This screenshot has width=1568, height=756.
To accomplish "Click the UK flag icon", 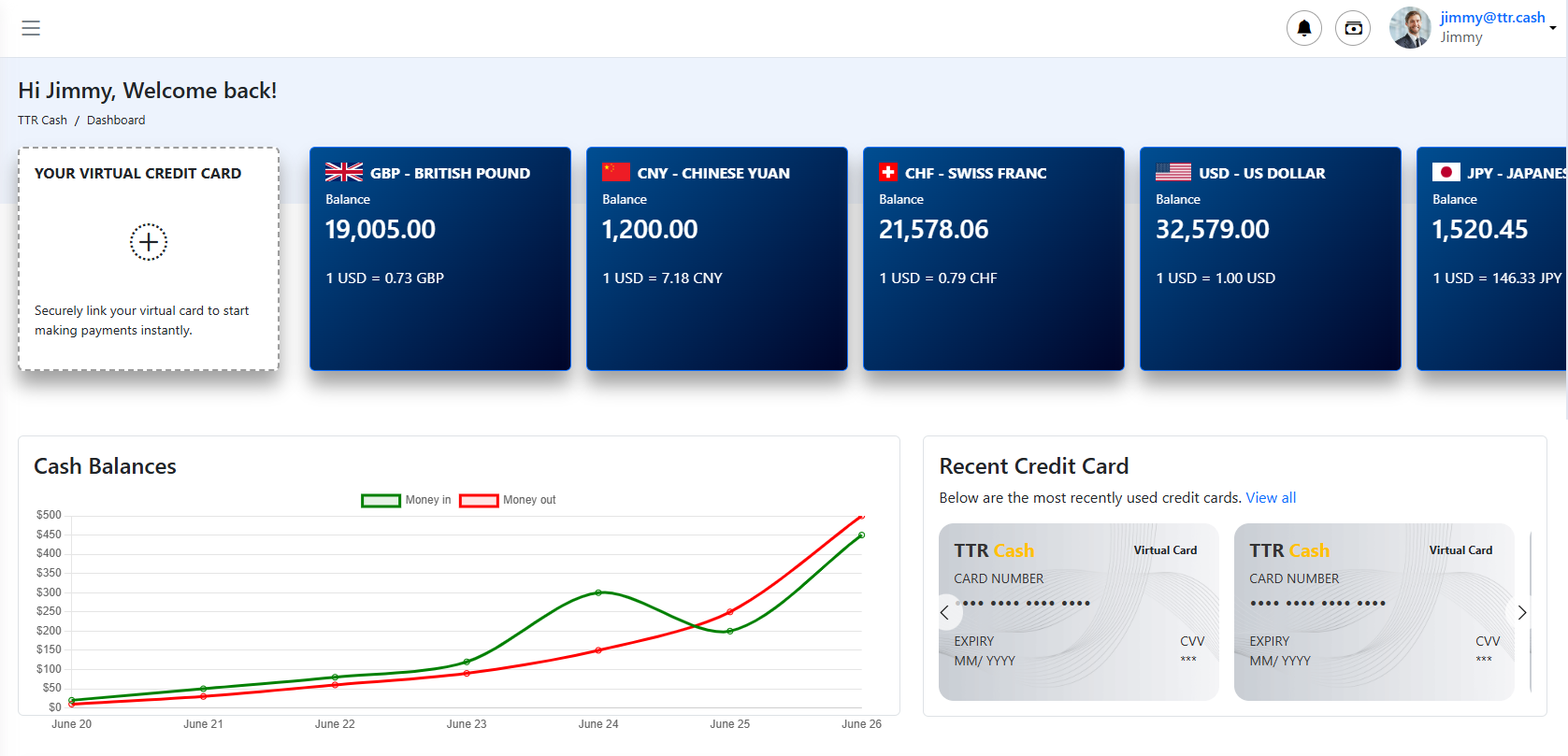I will 344,172.
